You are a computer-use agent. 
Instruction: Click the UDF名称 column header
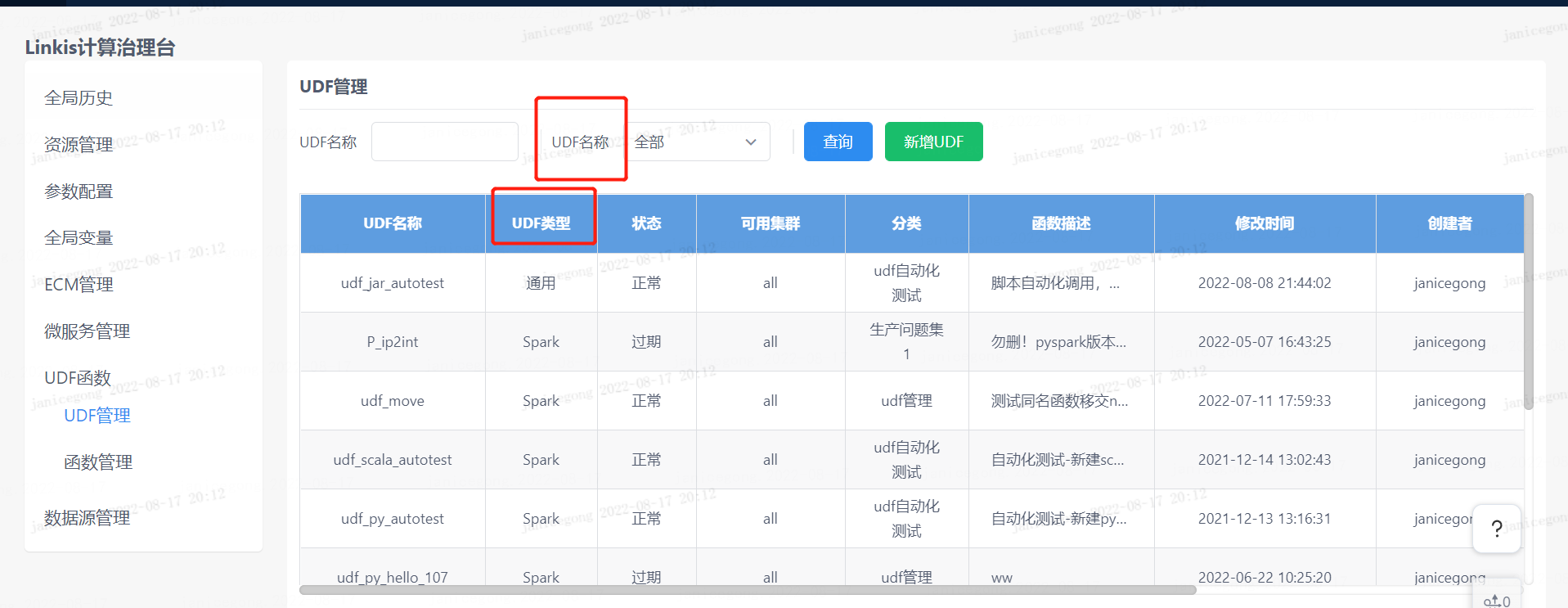point(393,223)
